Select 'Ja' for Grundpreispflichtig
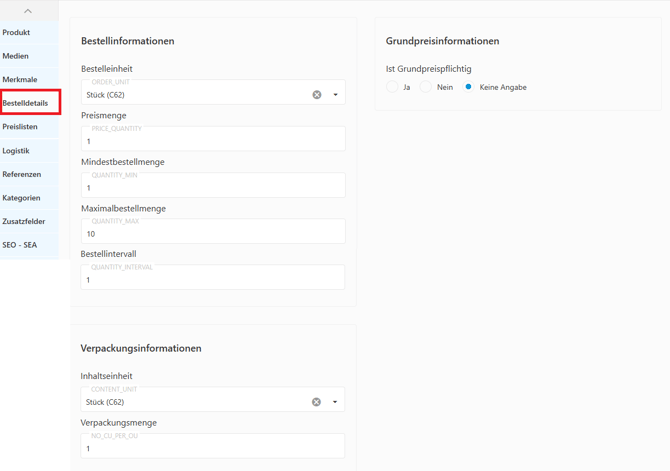Screen dimensions: 670x471 click(392, 87)
